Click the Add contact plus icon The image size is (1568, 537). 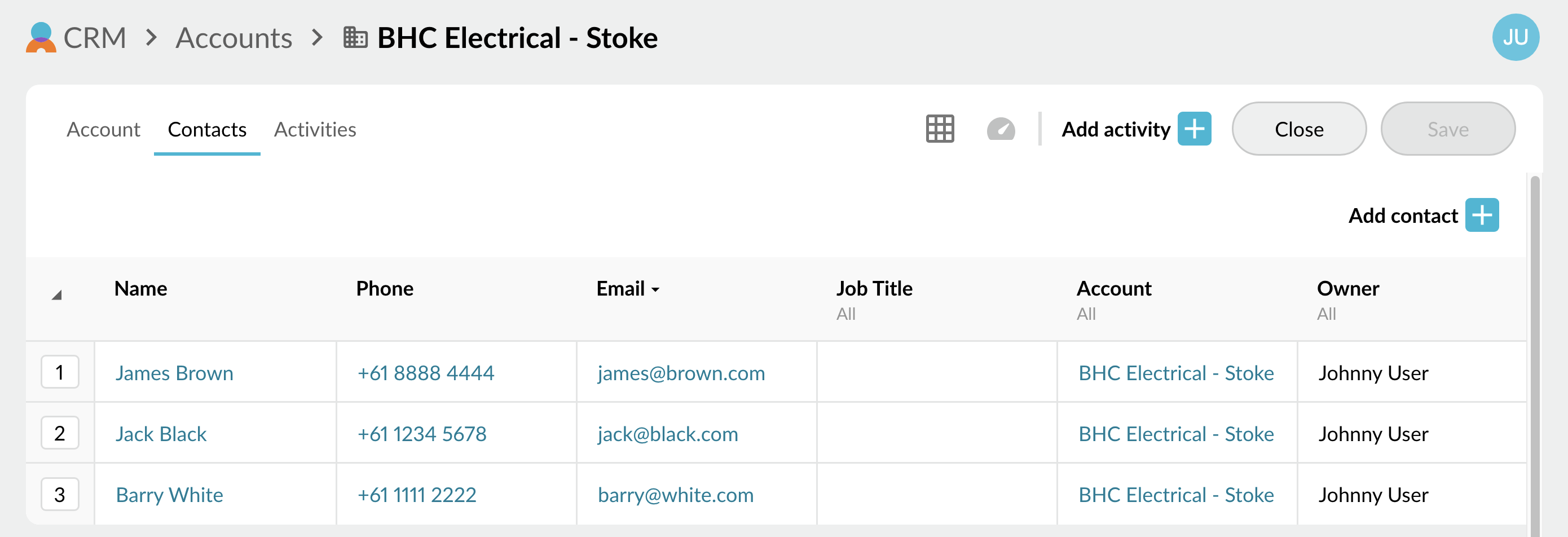(1481, 215)
